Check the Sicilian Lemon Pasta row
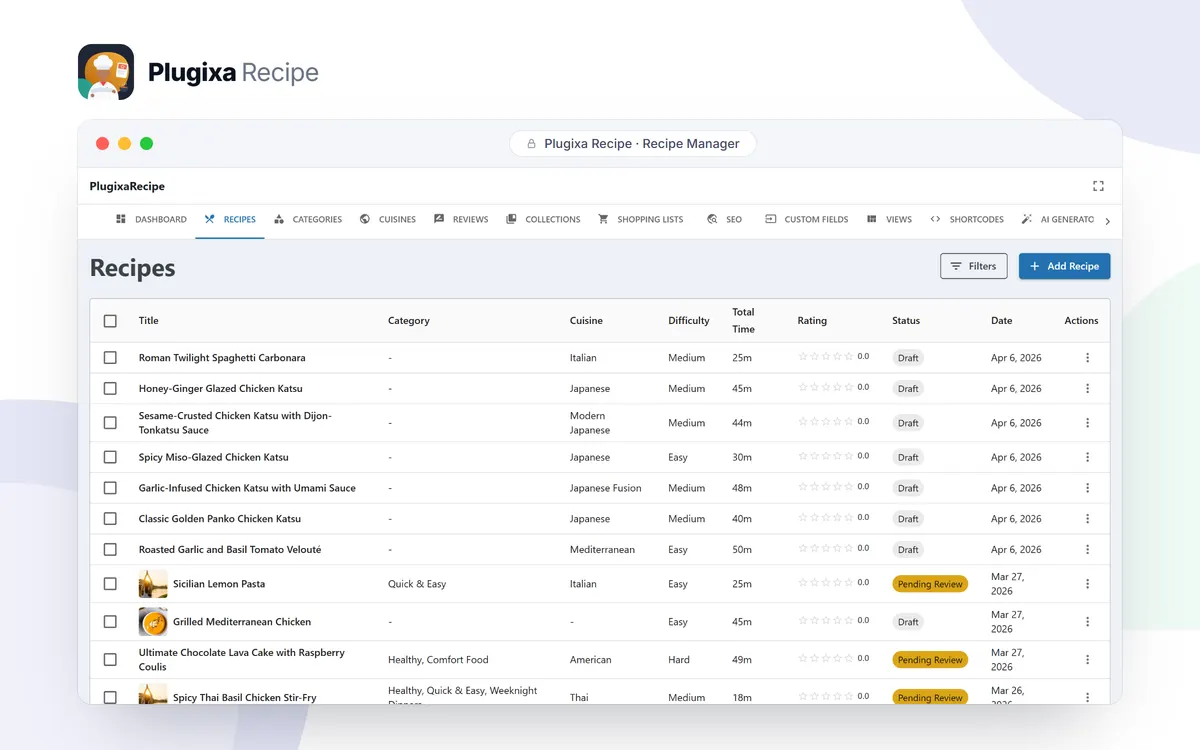Viewport: 1200px width, 750px height. tap(110, 584)
